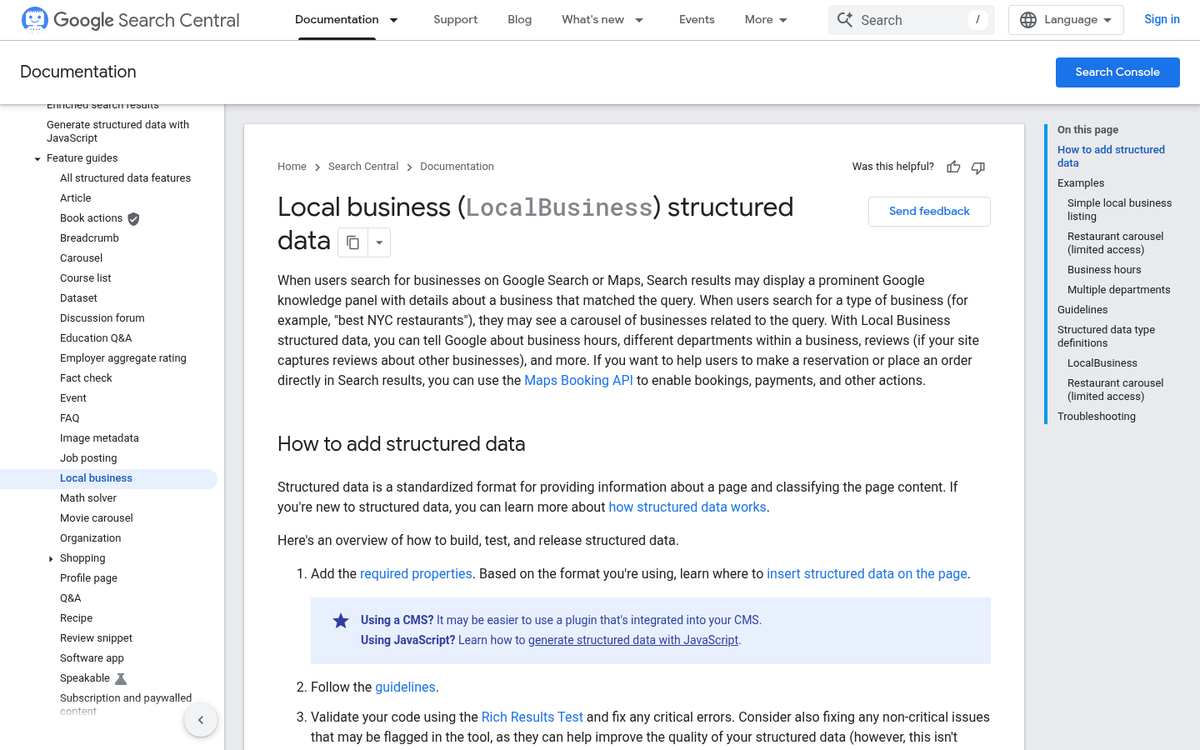Screen dimensions: 1200x750
Task: Open the guidelines link in step 2
Action: [405, 688]
